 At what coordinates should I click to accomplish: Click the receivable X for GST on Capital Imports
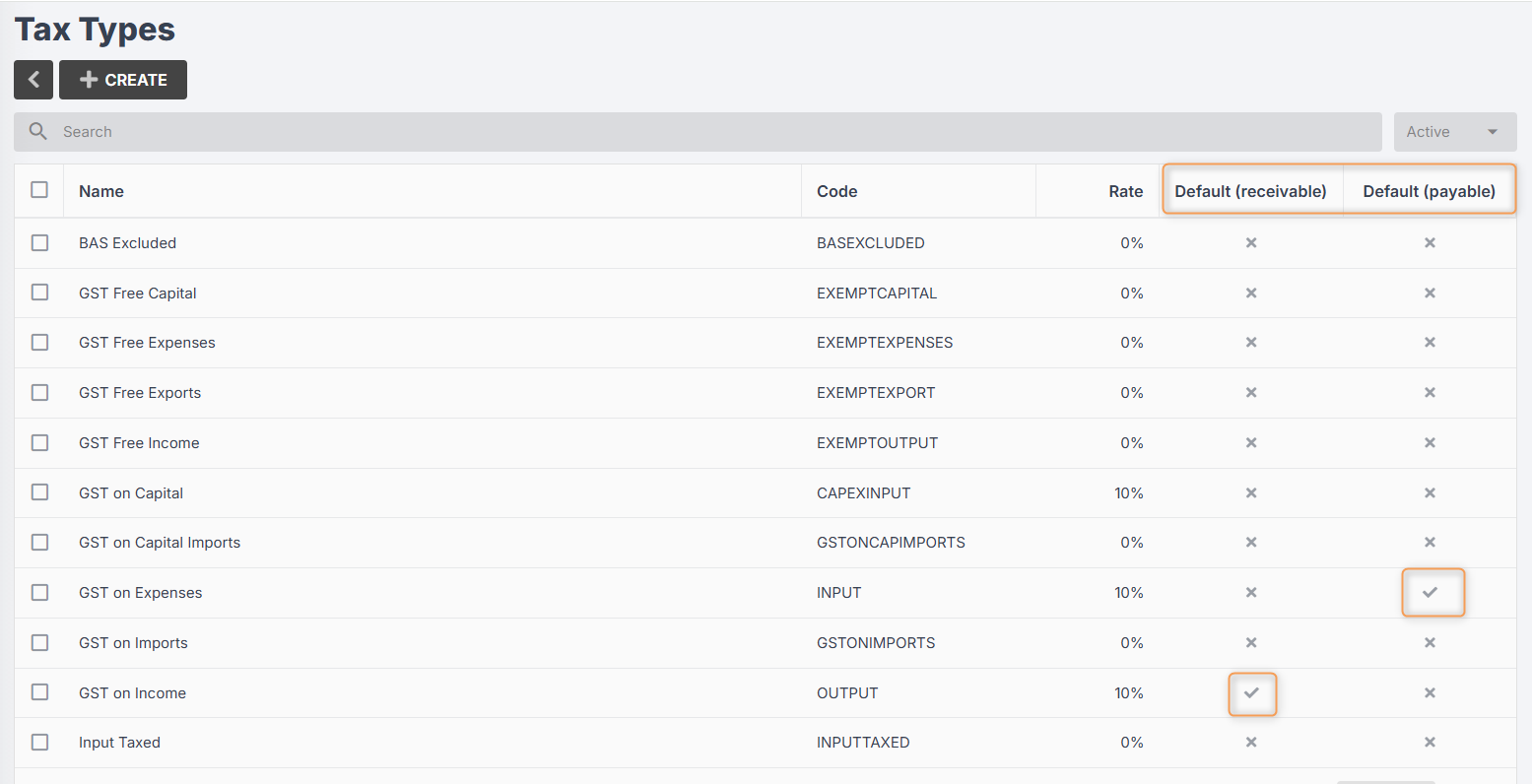pos(1251,542)
